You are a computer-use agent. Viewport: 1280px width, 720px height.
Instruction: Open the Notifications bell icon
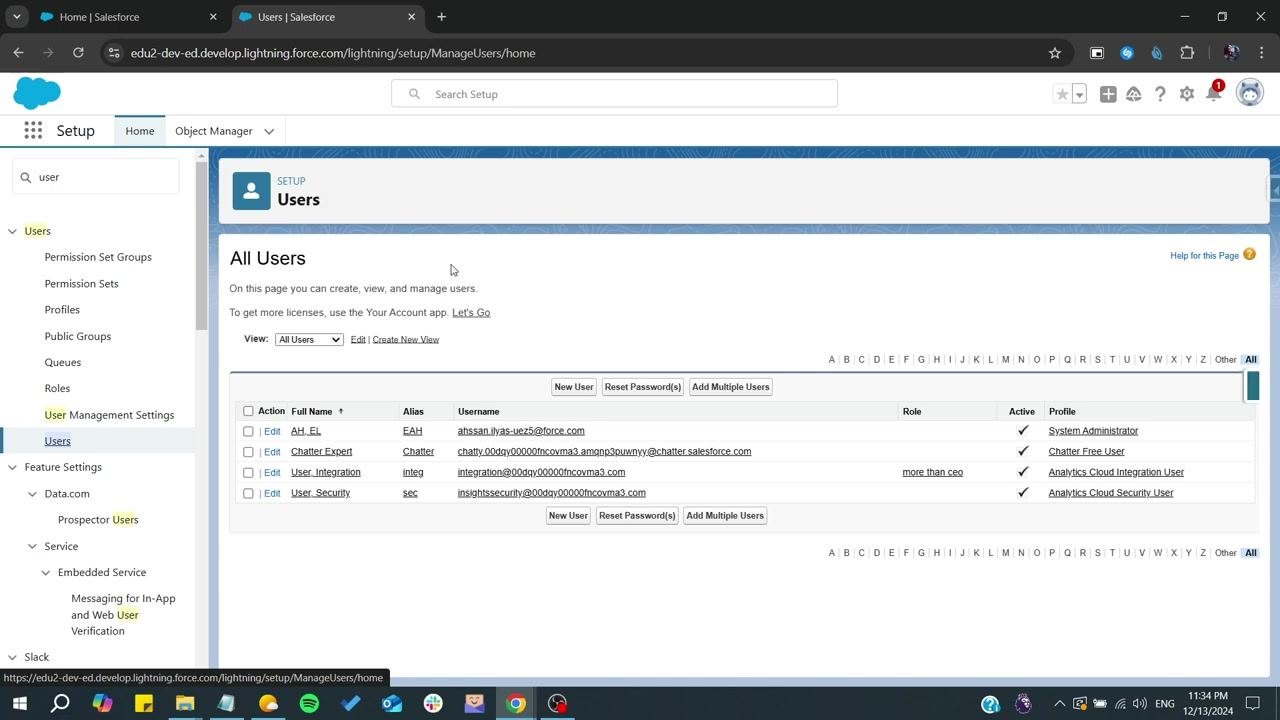[1213, 94]
